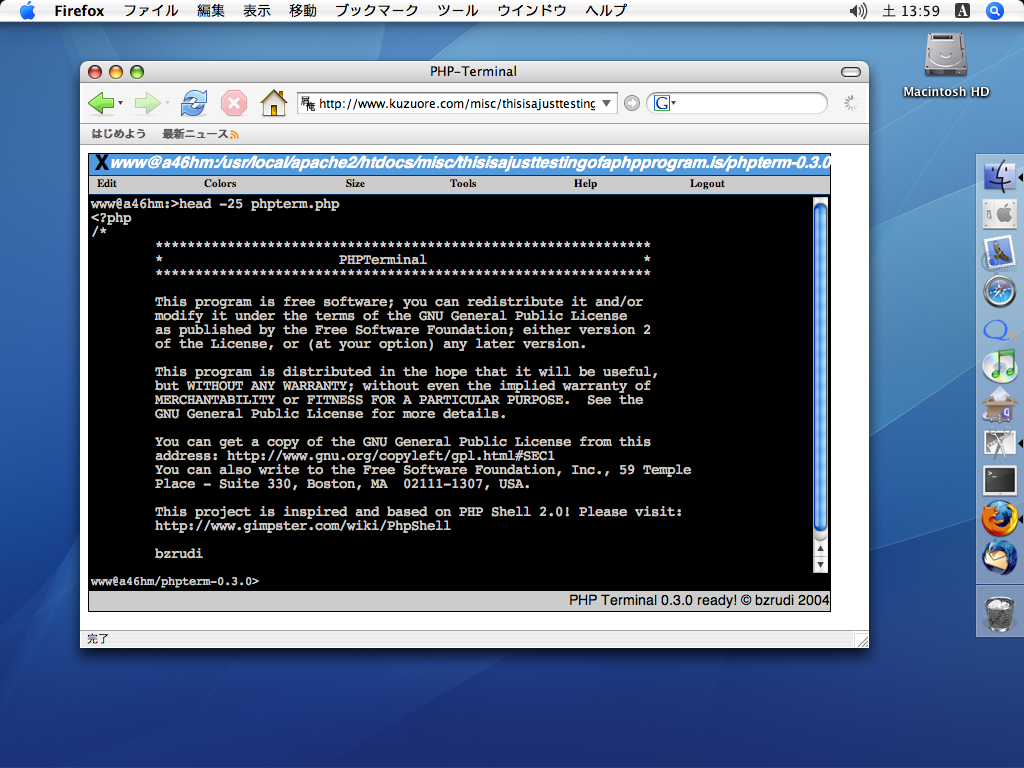Click the red stop loading button
The height and width of the screenshot is (768, 1024).
point(234,103)
